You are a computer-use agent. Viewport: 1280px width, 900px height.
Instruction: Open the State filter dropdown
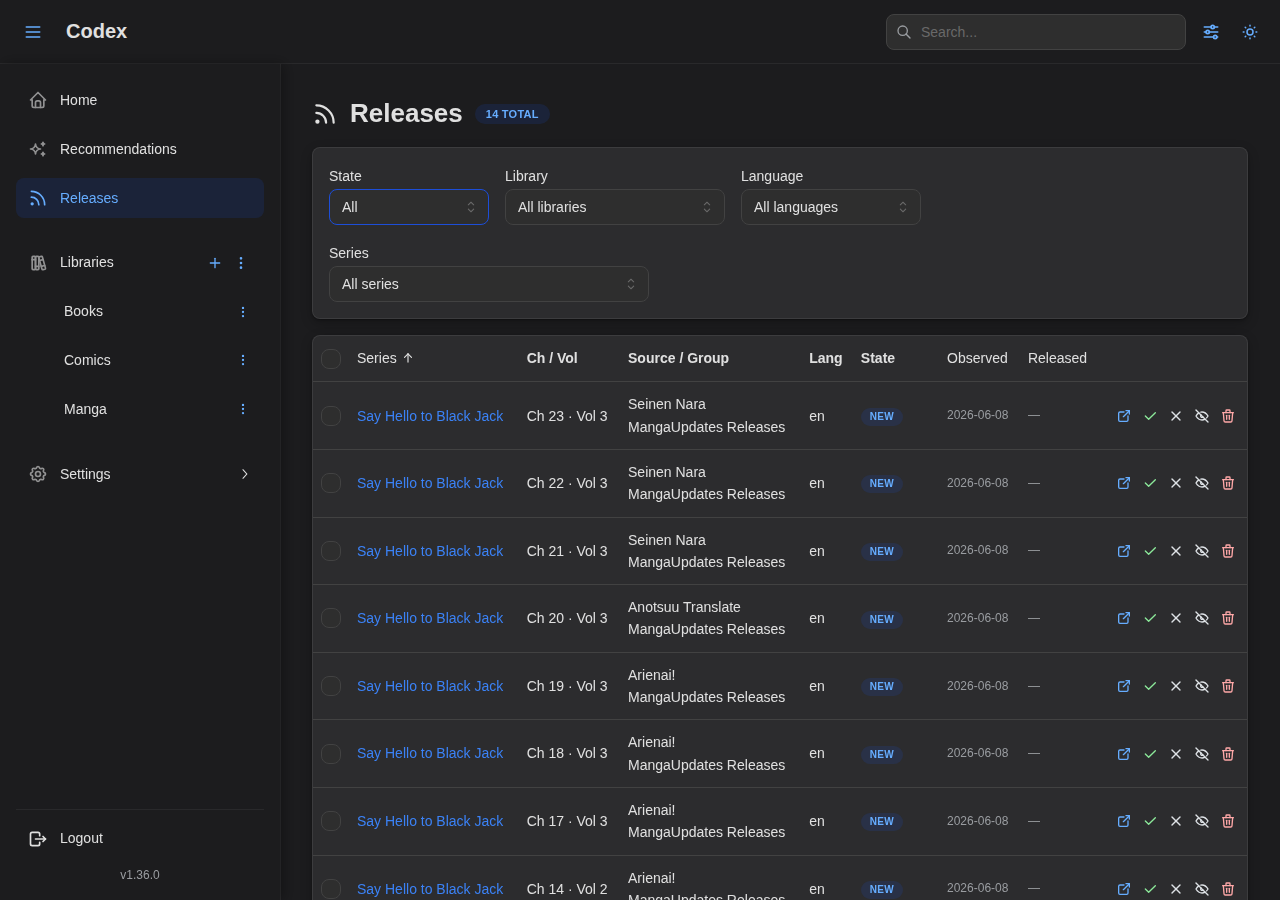(409, 207)
